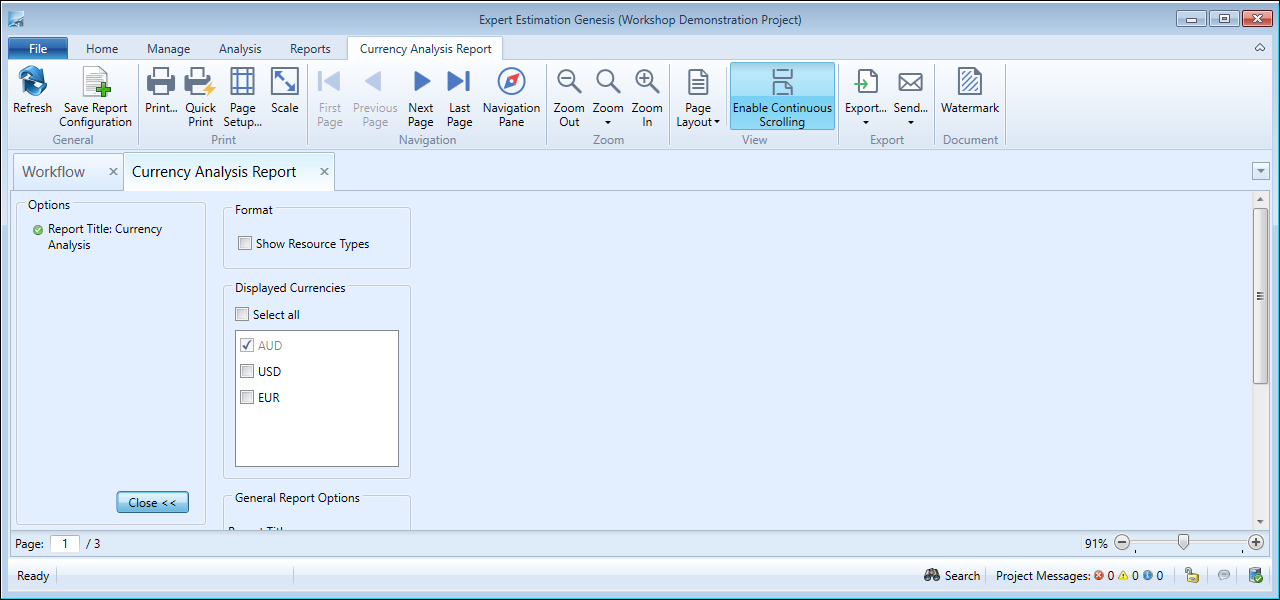
Task: Jump to Last Page
Action: (x=459, y=84)
